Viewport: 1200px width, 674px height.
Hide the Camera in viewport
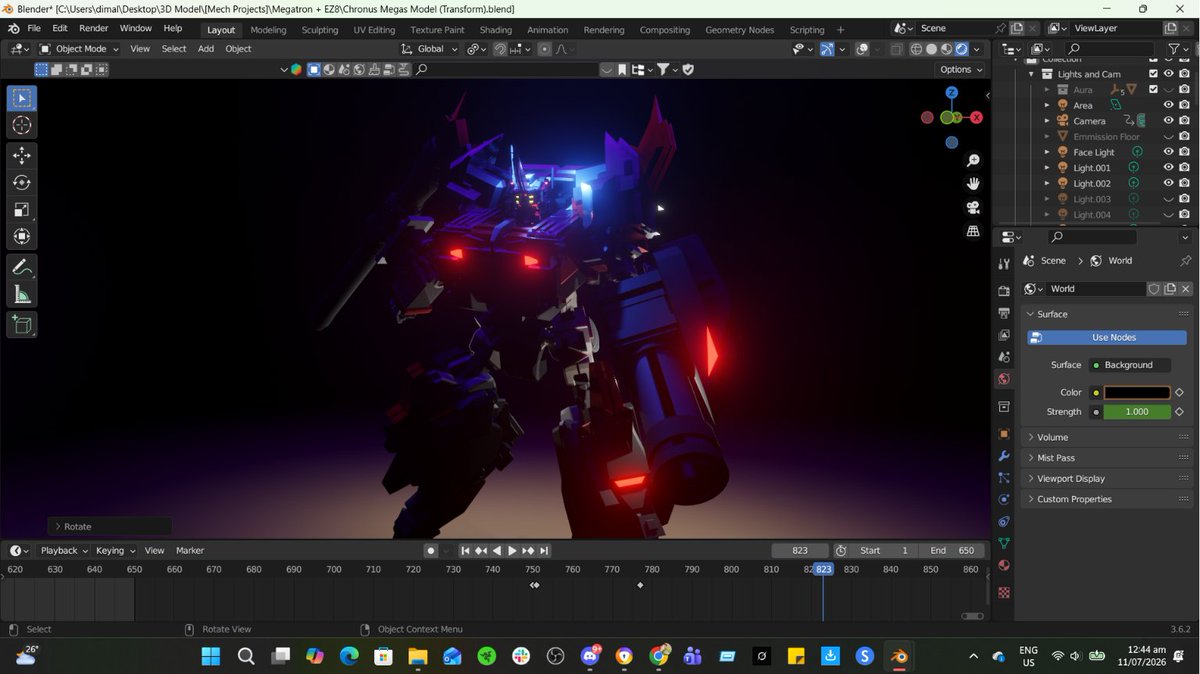[x=1168, y=121]
